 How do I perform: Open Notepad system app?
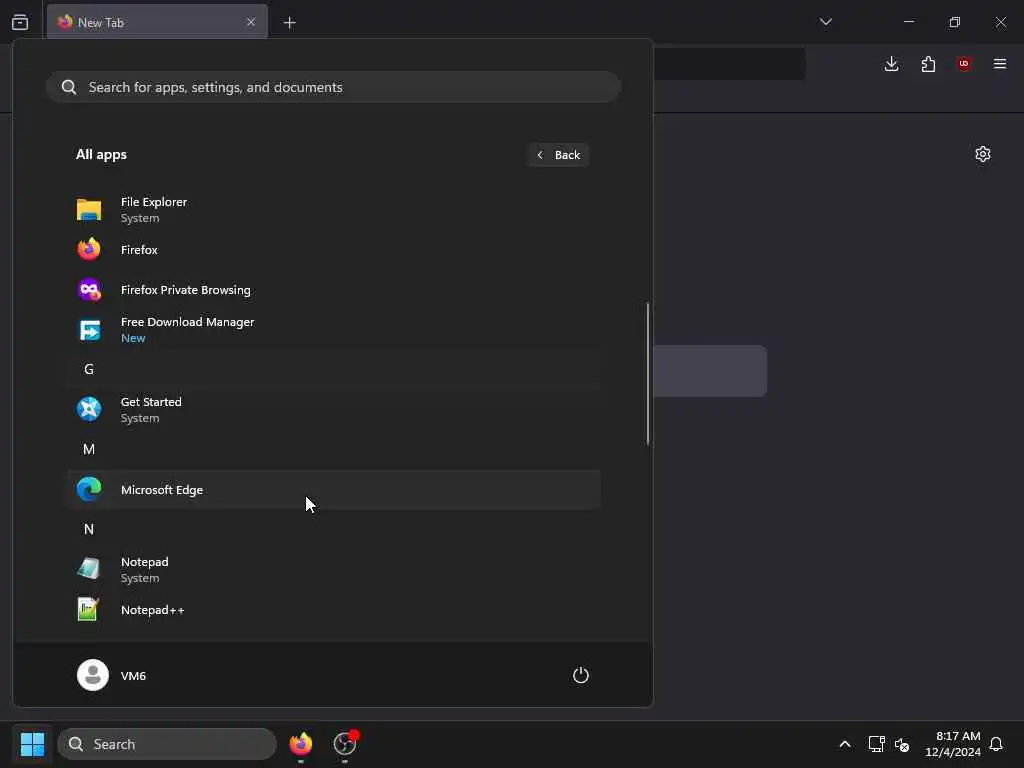(x=333, y=569)
